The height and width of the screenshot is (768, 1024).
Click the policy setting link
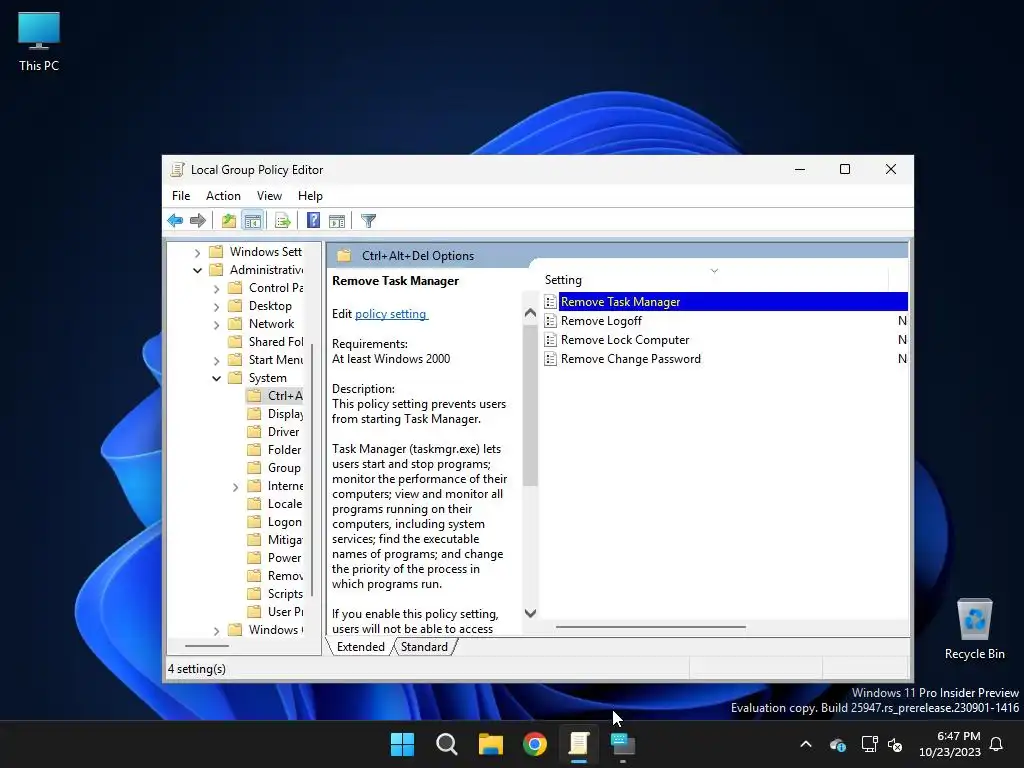coord(391,313)
